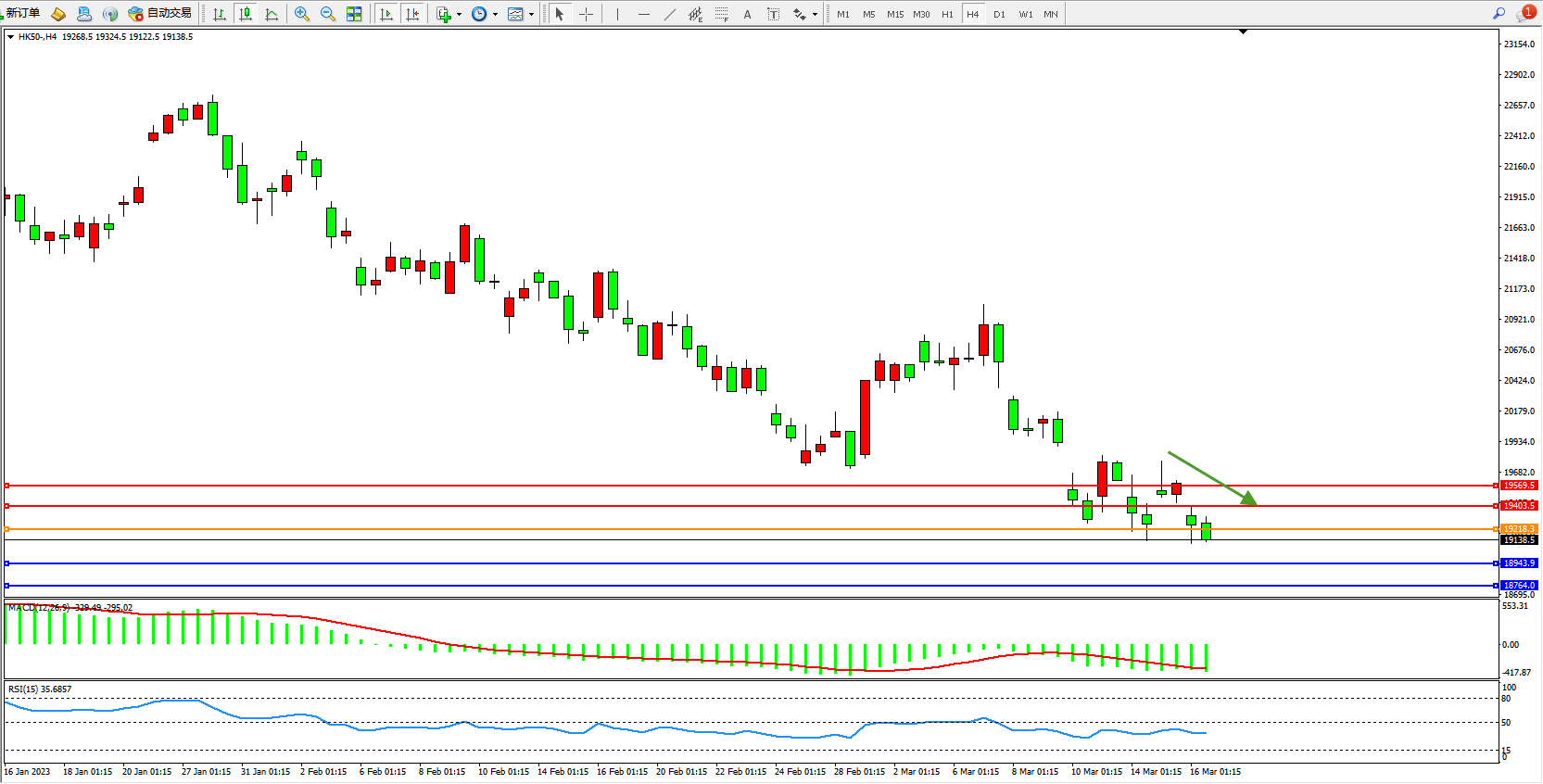Select the Crosshair cursor tool
Viewport: 1543px width, 784px height.
[586, 14]
